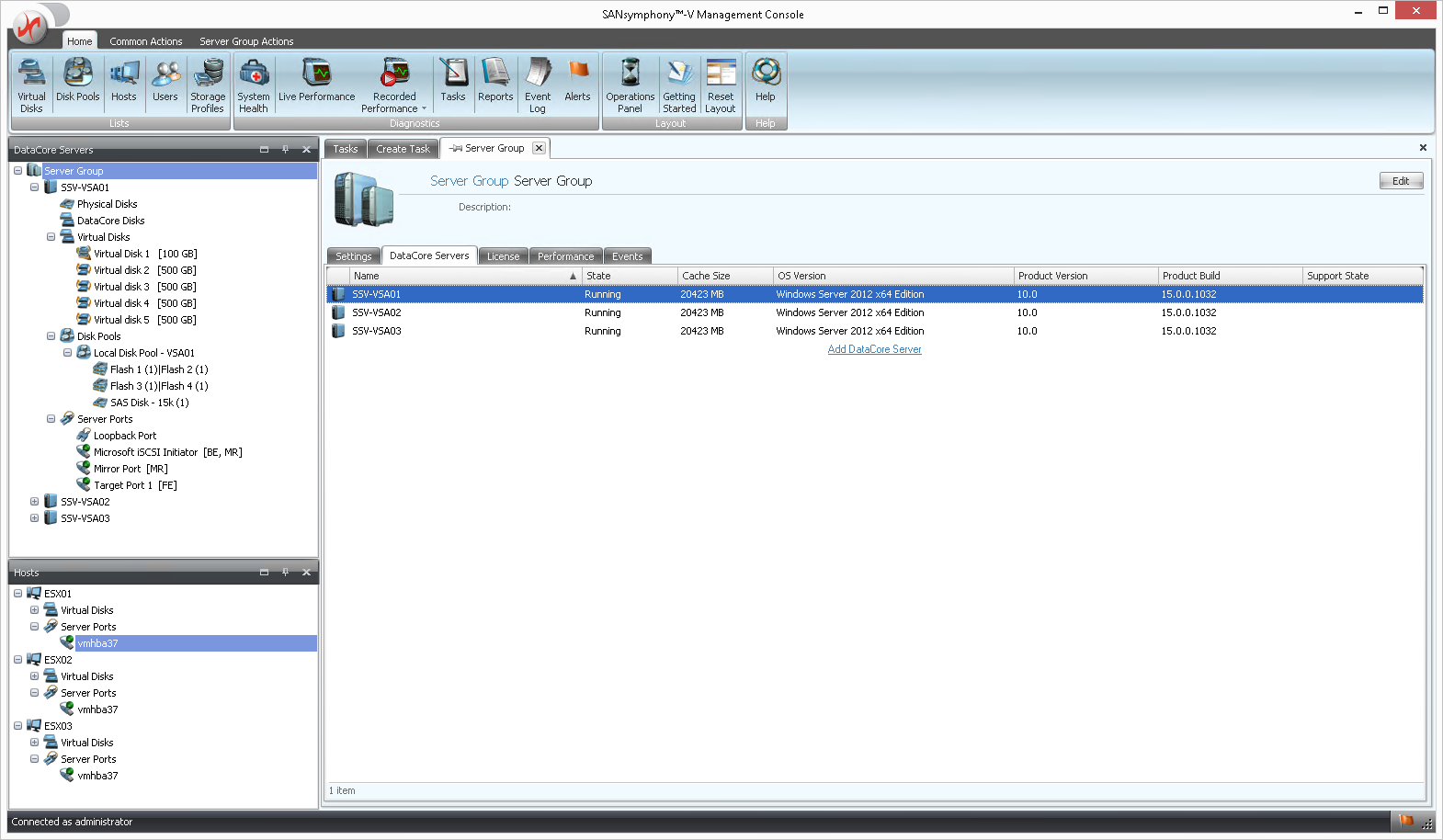
Task: Click the Add DataCore Server link
Action: [874, 349]
